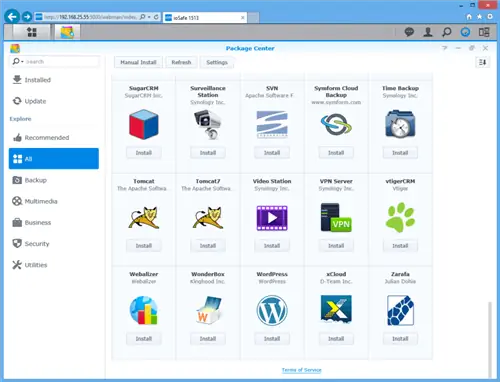The image size is (500, 382).
Task: Open the browser address bar dropdown
Action: (x=149, y=17)
